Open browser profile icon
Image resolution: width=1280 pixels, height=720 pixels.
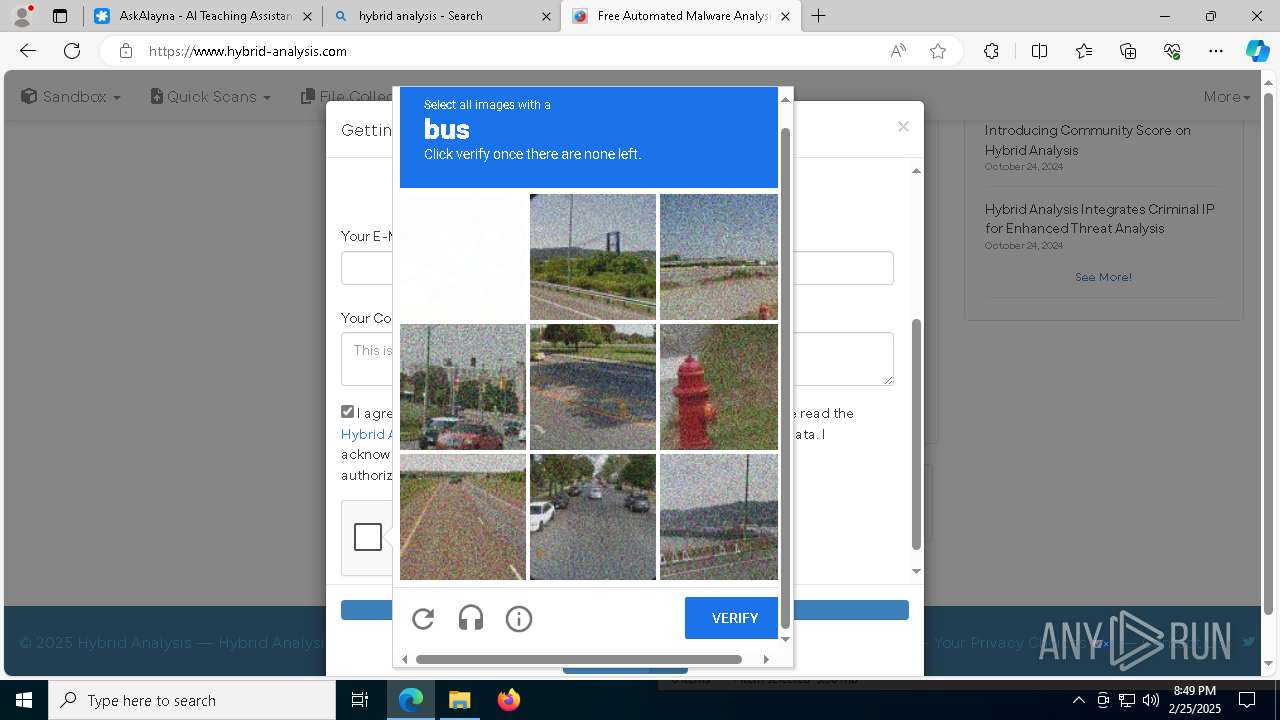point(21,16)
